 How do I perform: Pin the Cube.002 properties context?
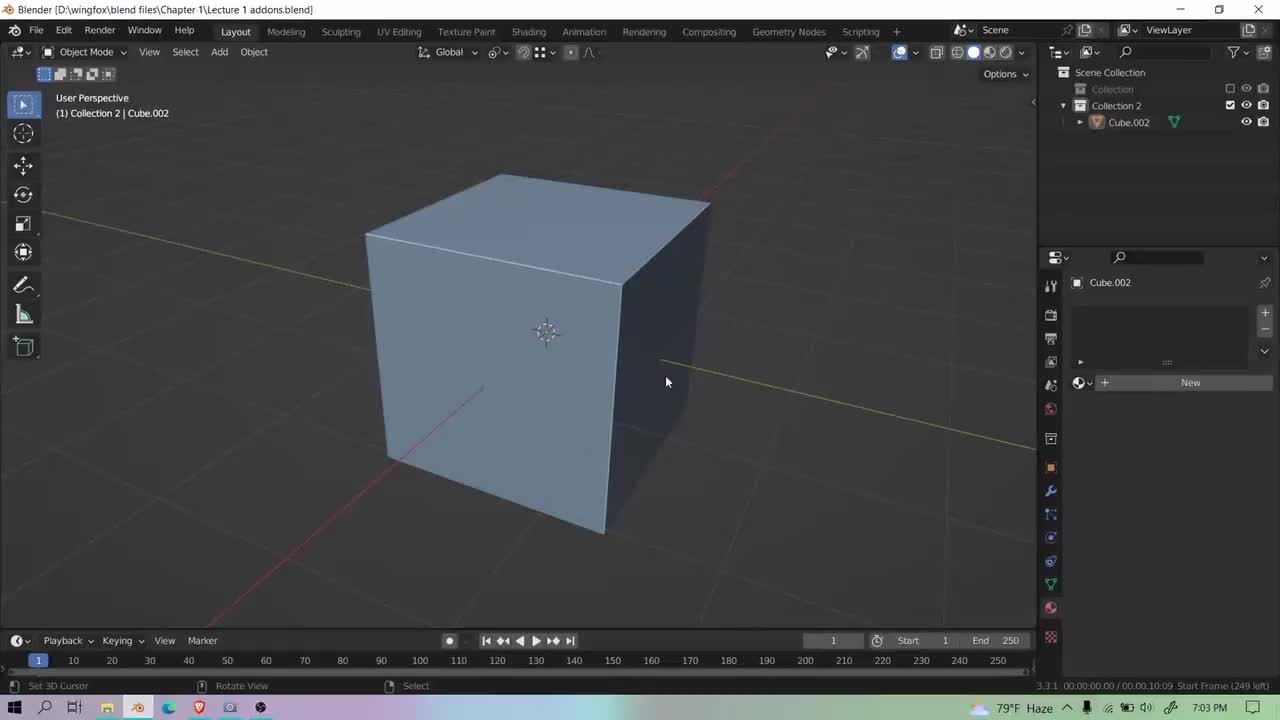point(1264,283)
